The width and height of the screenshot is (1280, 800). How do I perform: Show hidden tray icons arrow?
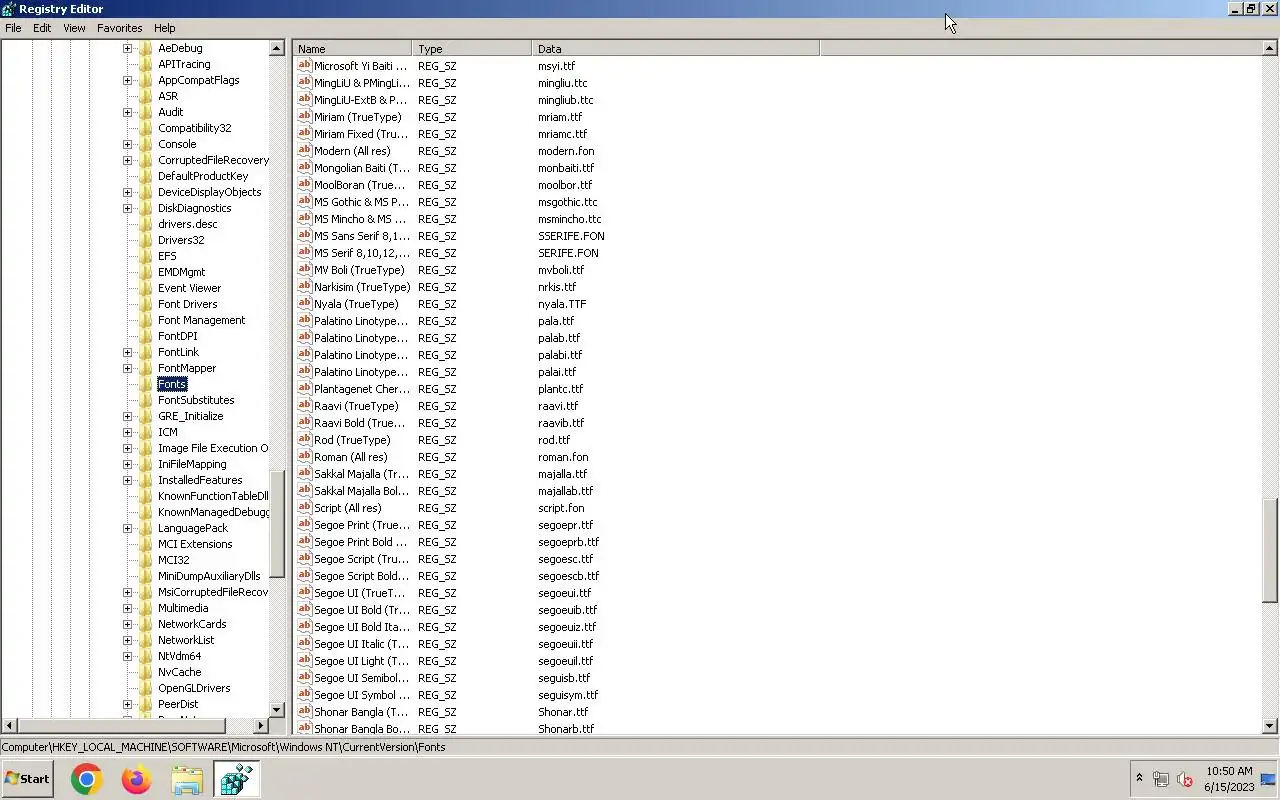(1139, 778)
